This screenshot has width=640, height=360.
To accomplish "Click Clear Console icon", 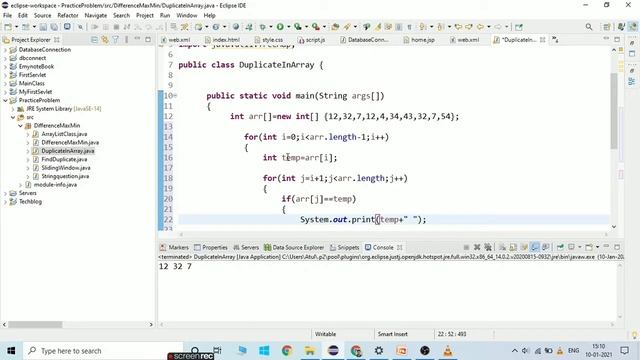I will pos(502,247).
